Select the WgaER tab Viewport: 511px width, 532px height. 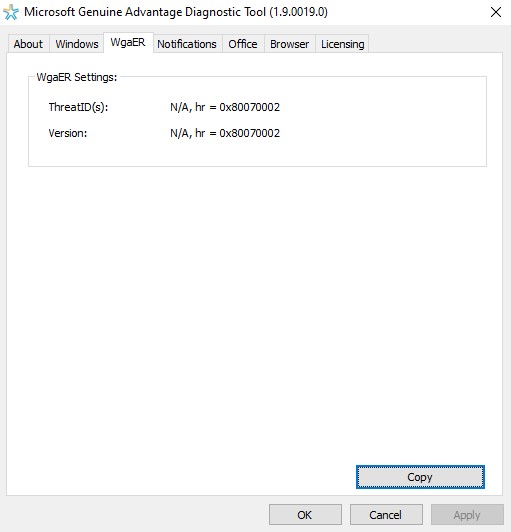click(x=128, y=43)
